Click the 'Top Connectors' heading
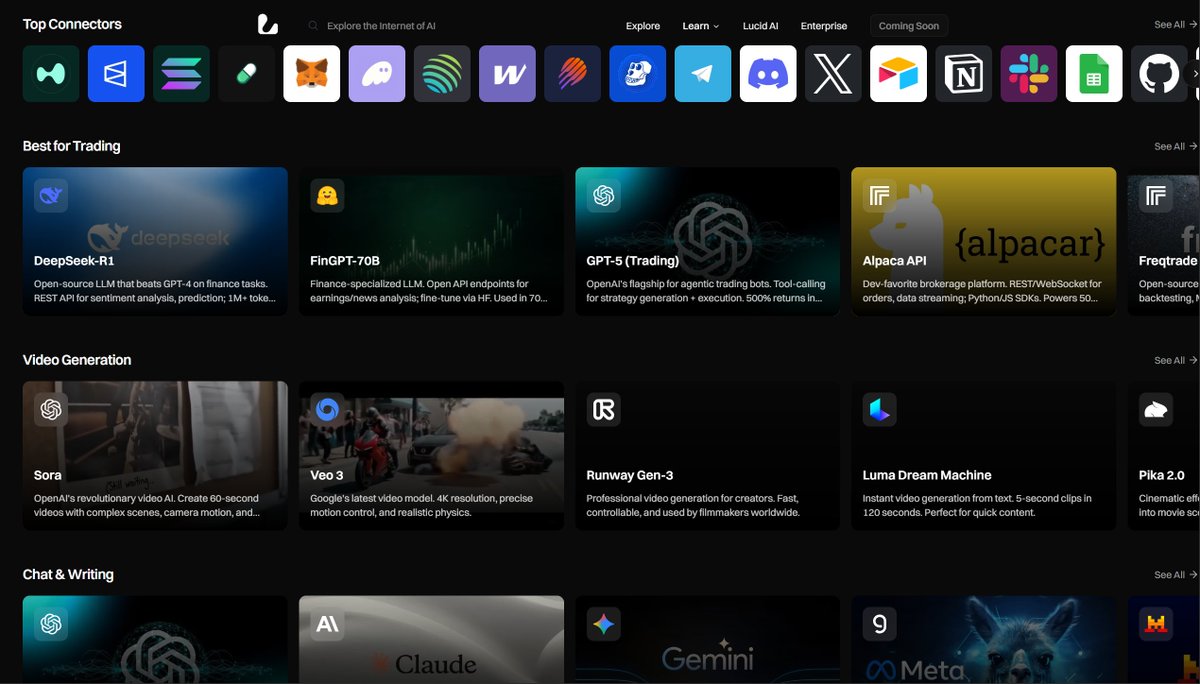The height and width of the screenshot is (684, 1200). coord(72,24)
